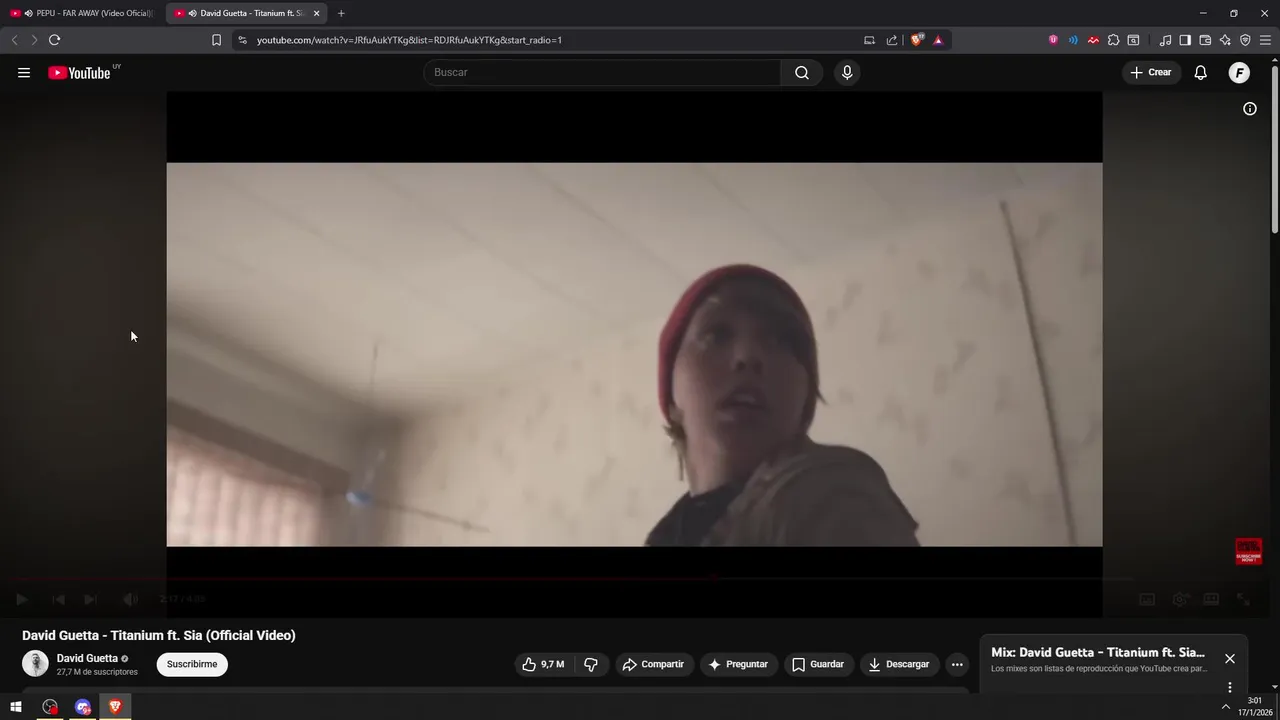1280x720 pixels.
Task: Open Brave Shields lion icon
Action: (x=917, y=40)
